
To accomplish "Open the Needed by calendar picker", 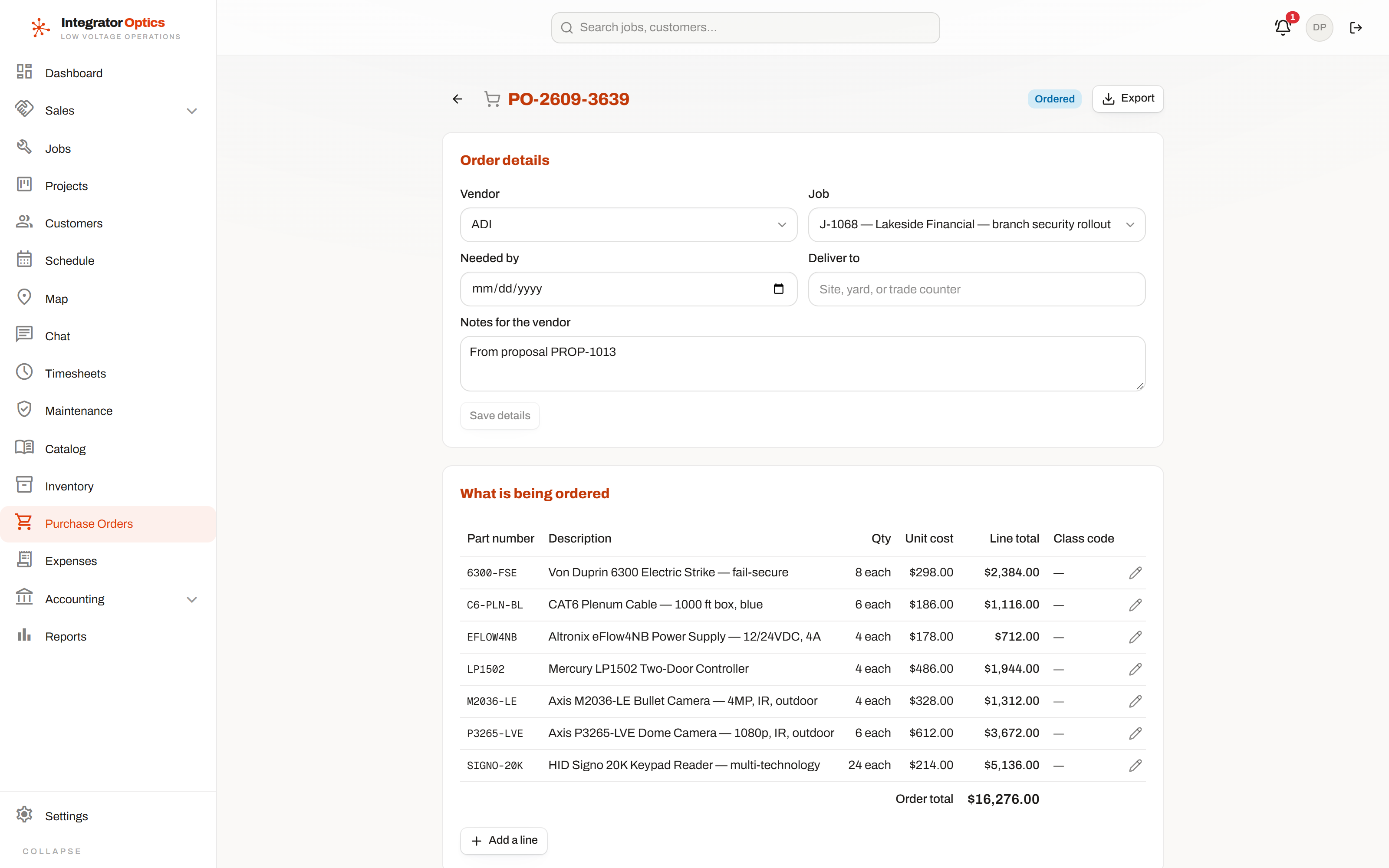I will [778, 289].
